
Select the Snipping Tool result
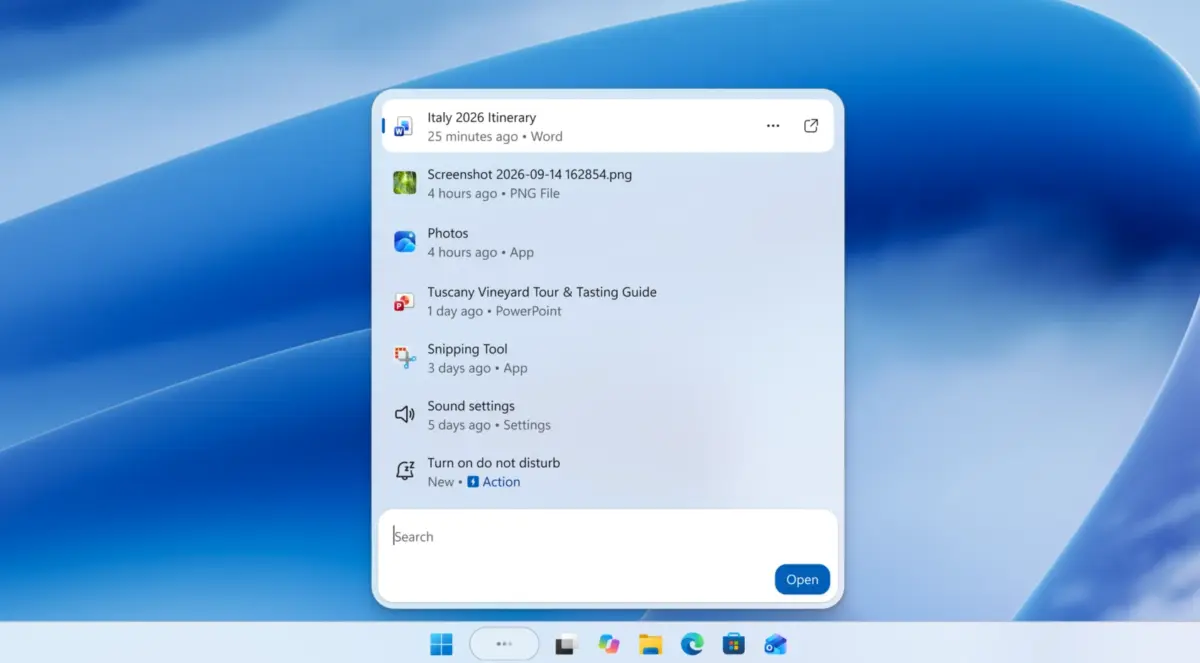pos(607,358)
